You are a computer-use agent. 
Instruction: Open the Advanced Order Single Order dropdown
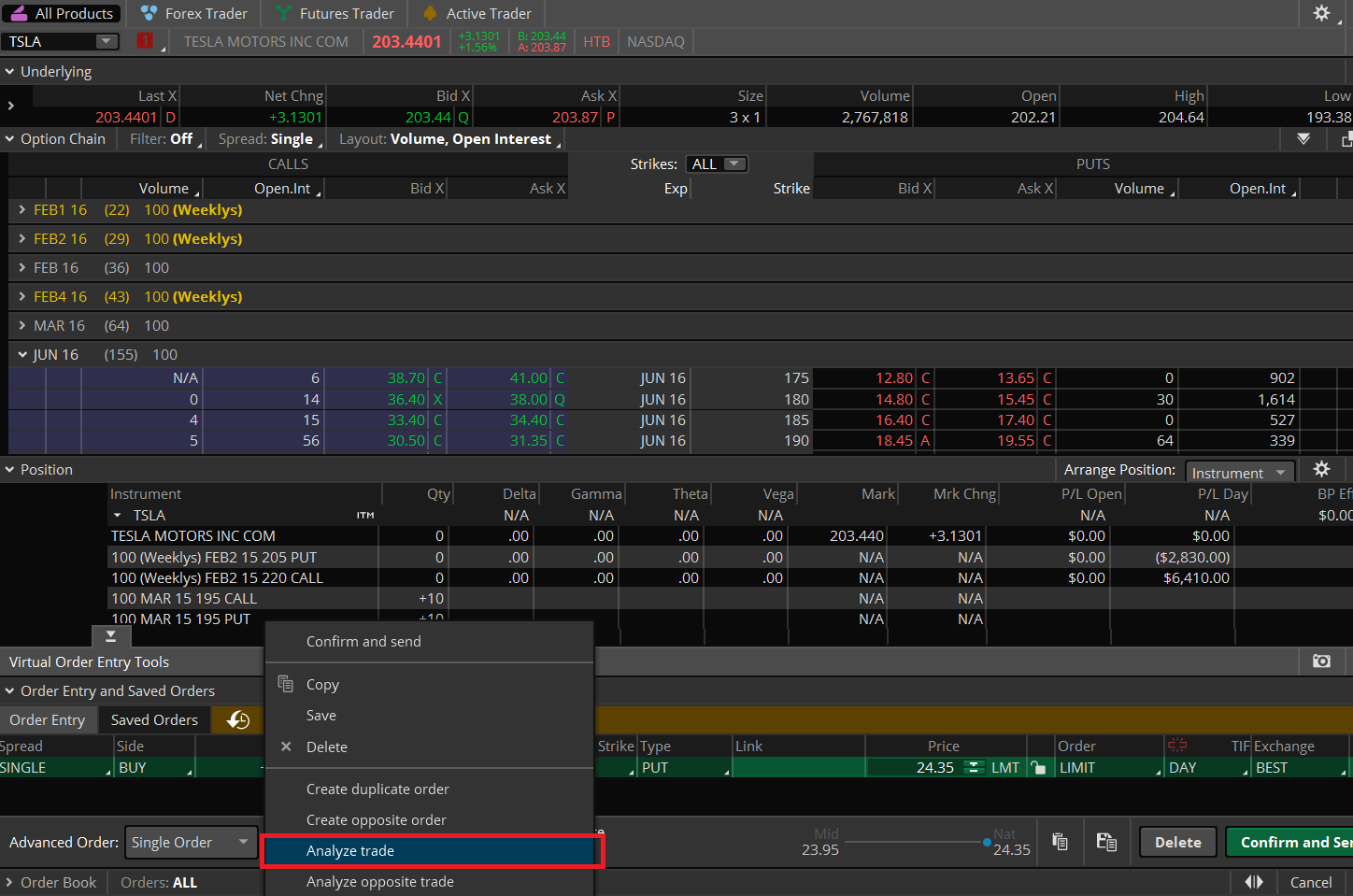tap(192, 842)
